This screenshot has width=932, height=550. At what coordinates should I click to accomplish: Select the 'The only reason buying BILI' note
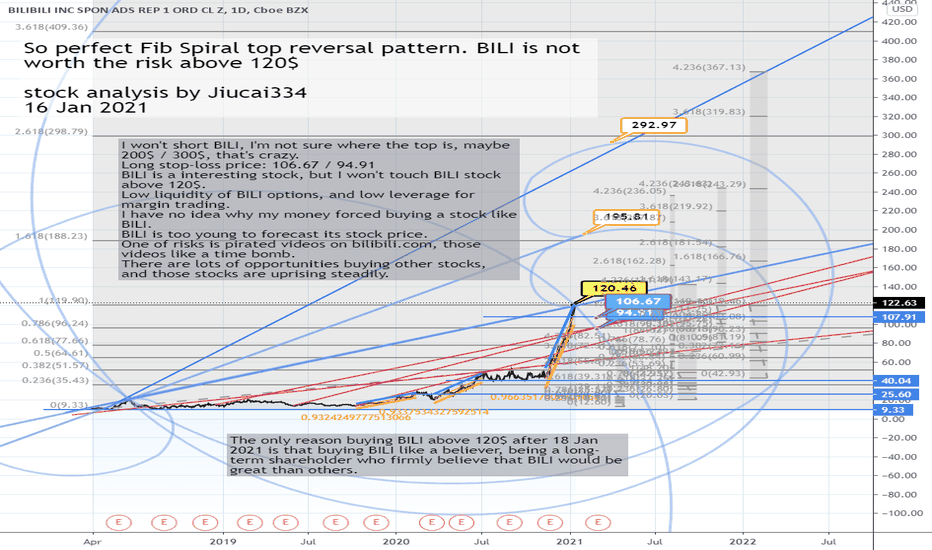pos(427,455)
